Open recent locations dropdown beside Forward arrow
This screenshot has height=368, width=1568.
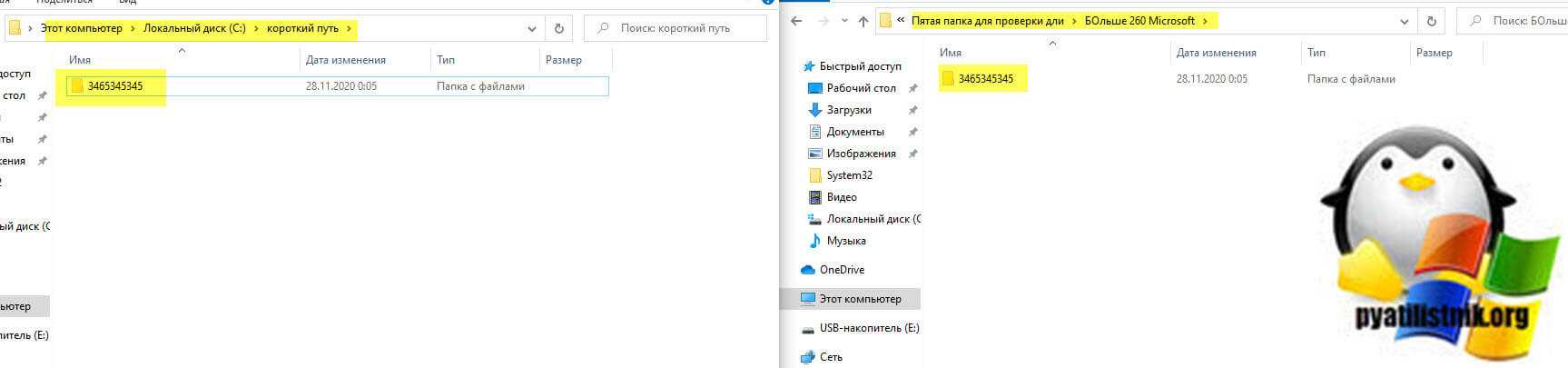click(x=843, y=21)
